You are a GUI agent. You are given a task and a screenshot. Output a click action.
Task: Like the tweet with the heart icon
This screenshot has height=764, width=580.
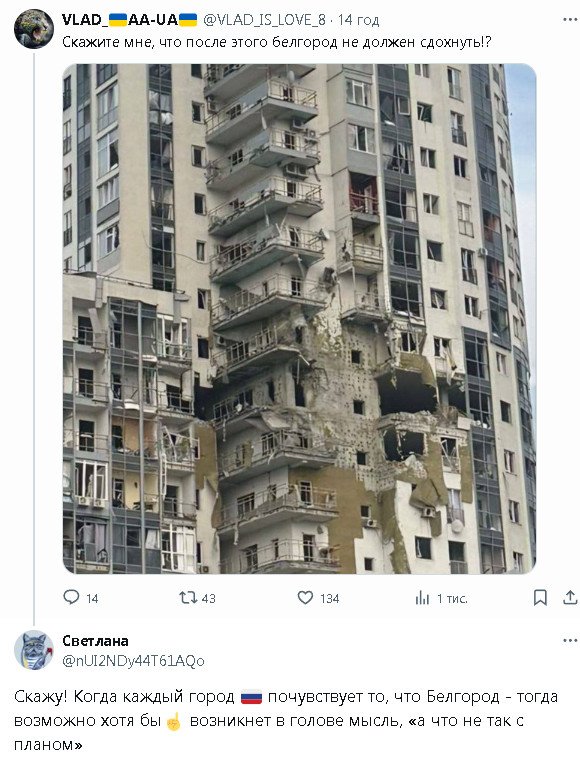[305, 597]
